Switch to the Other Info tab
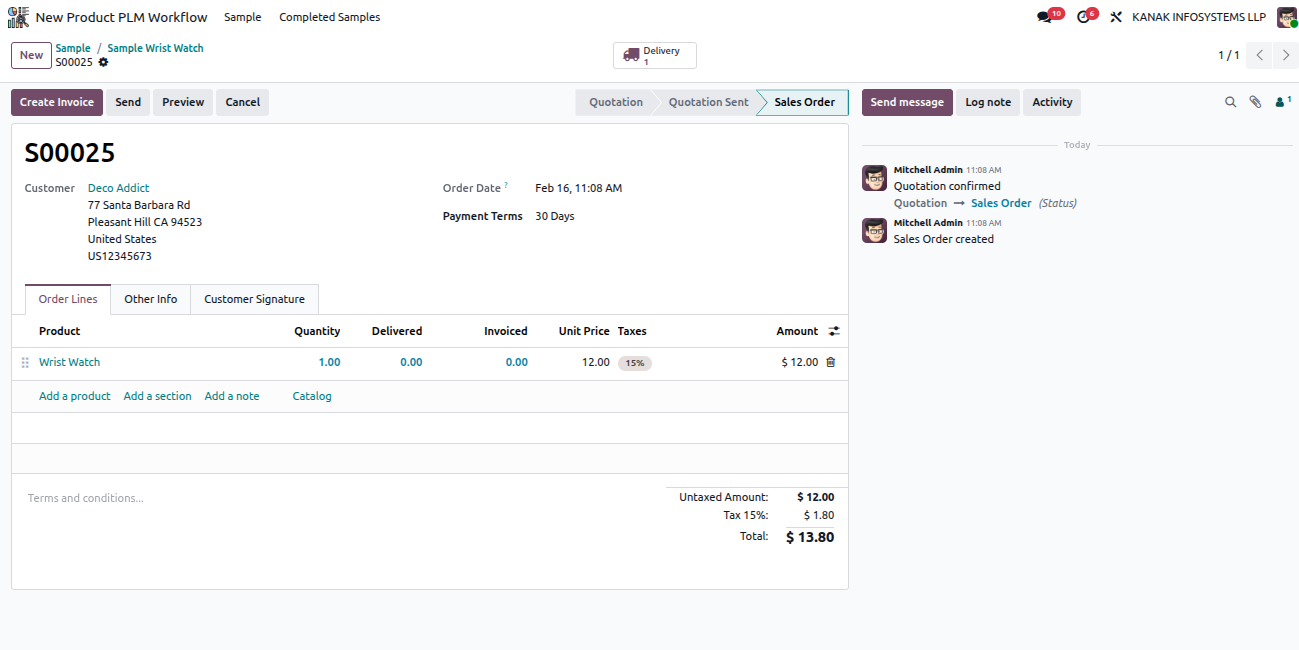This screenshot has height=650, width=1299. (151, 299)
